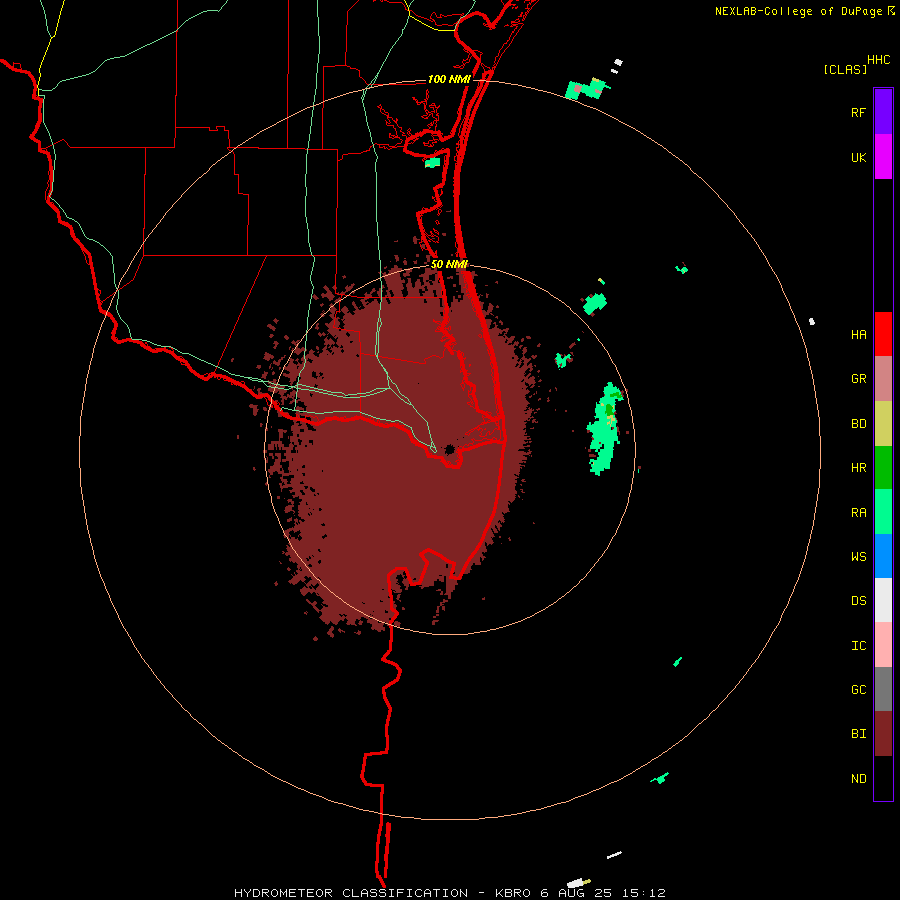This screenshot has width=900, height=900.
Task: Click the GC gray legend swatch
Action: (x=883, y=689)
